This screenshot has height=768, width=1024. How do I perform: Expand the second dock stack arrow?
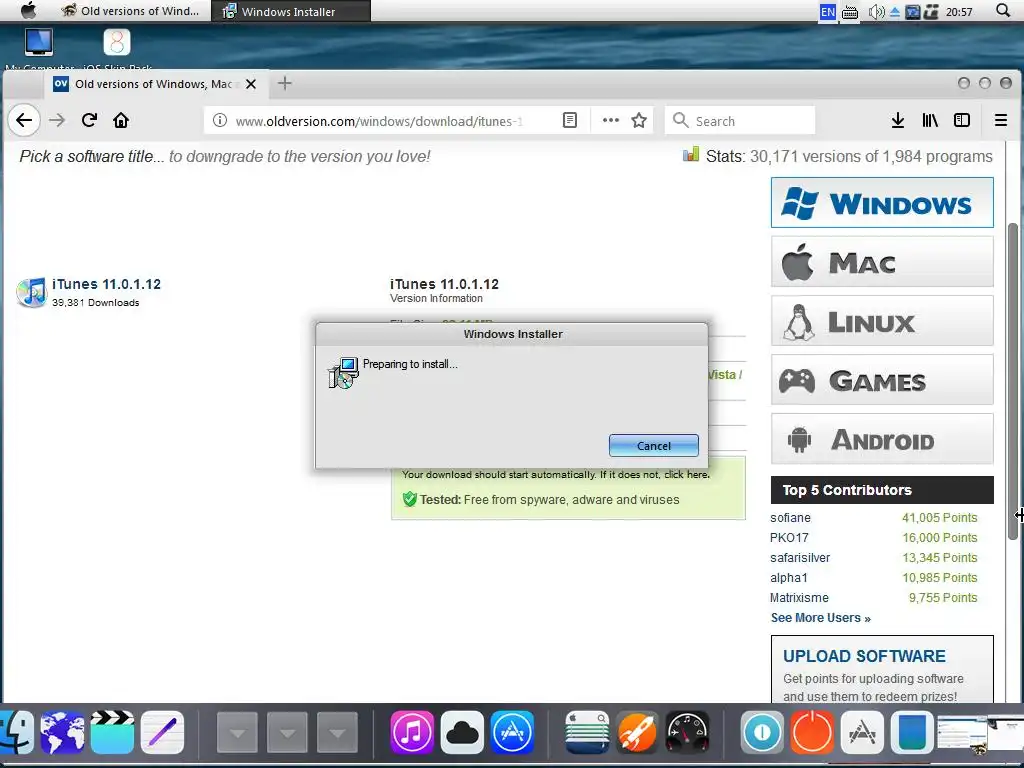(x=287, y=733)
